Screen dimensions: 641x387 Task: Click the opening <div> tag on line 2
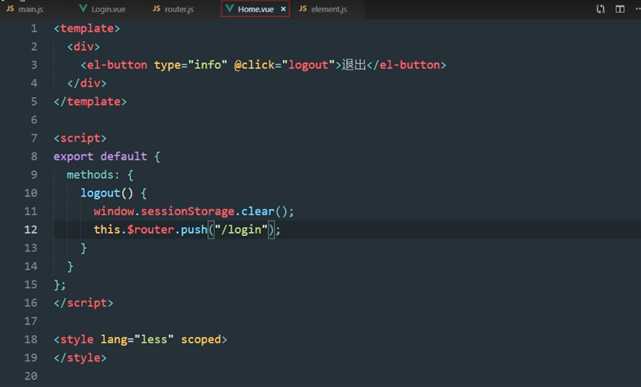point(83,47)
